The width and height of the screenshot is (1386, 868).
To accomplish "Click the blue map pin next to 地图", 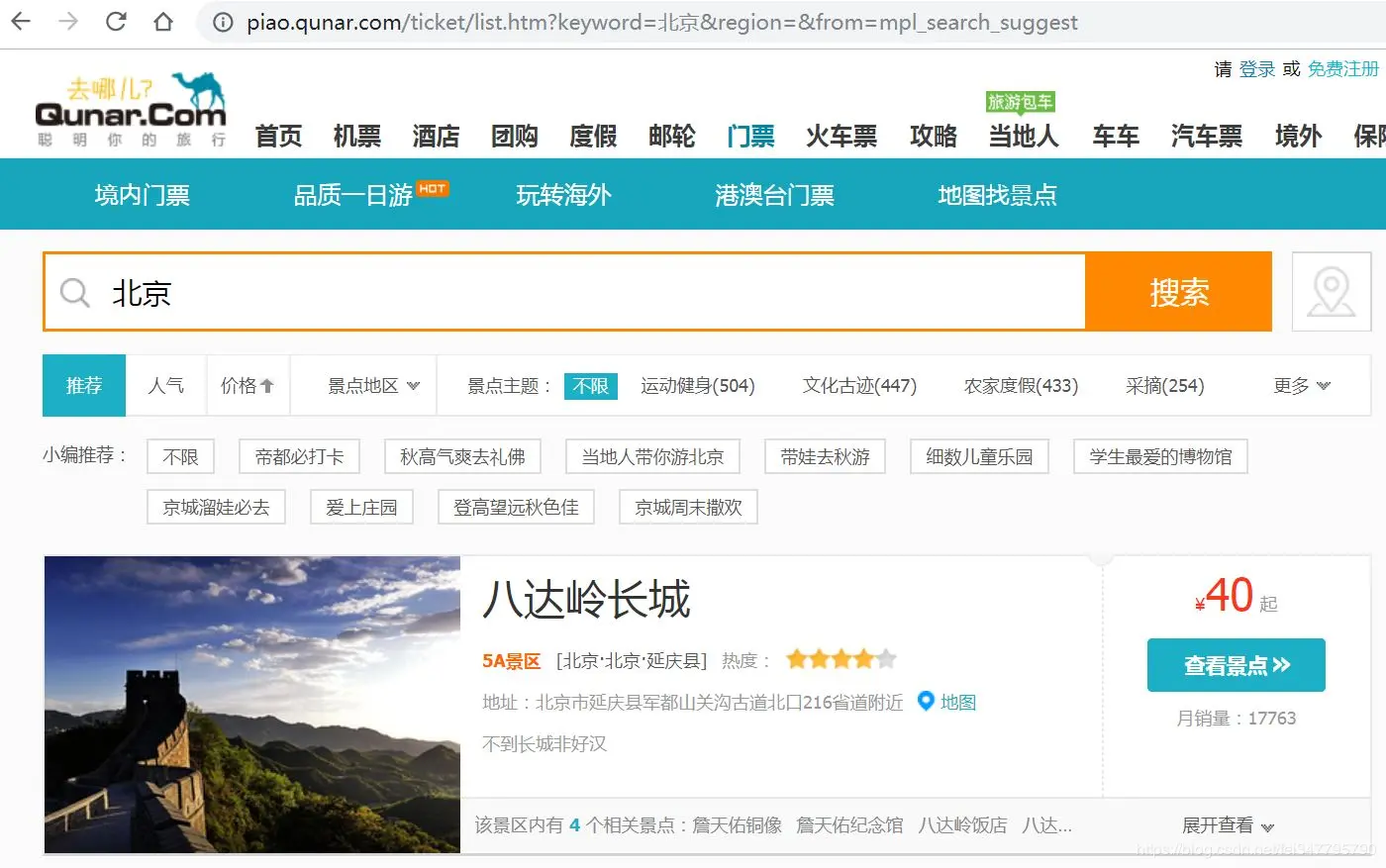I will tap(926, 702).
